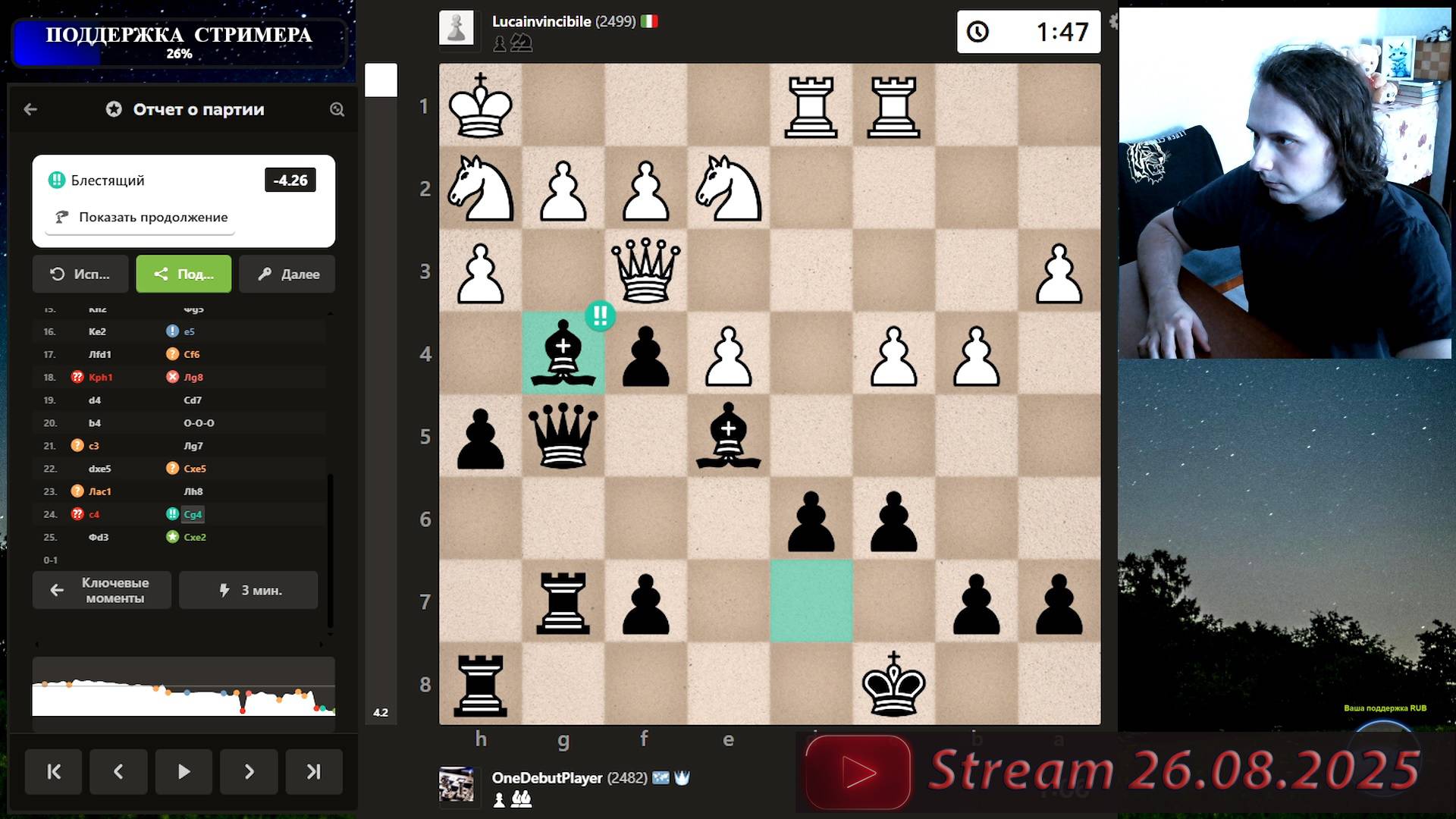Click the Italian flag next to Lucainvincibile

649,22
